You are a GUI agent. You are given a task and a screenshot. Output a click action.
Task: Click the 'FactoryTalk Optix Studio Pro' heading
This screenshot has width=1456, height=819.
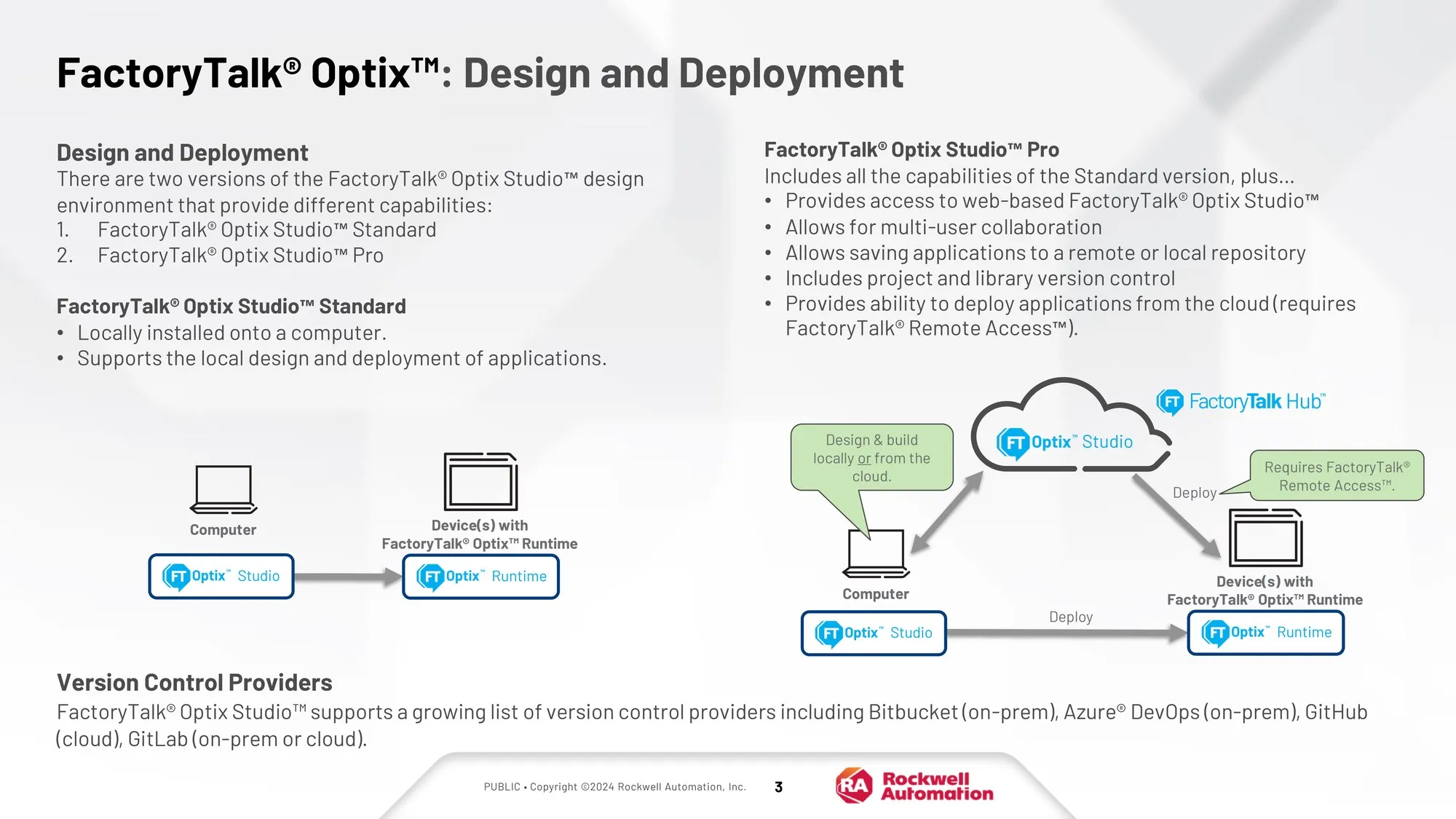point(911,150)
